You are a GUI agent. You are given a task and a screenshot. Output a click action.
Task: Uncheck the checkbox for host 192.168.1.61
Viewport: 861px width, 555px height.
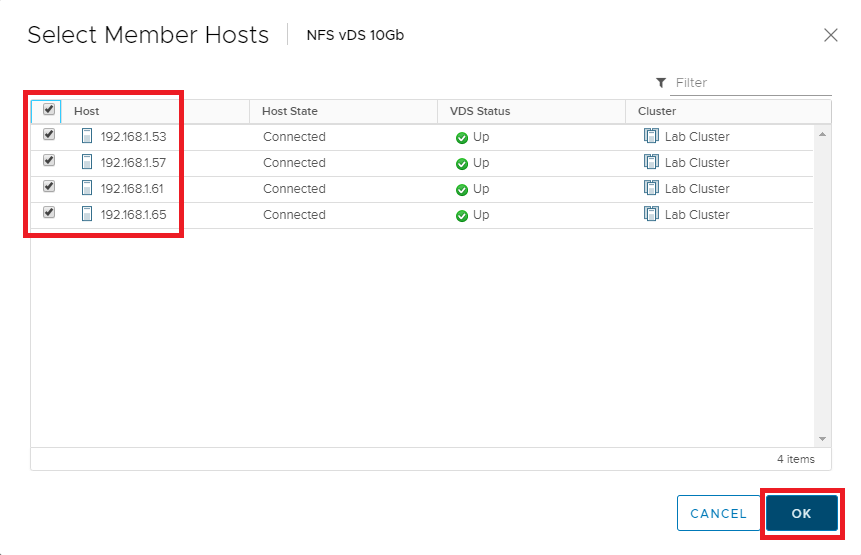tap(49, 187)
